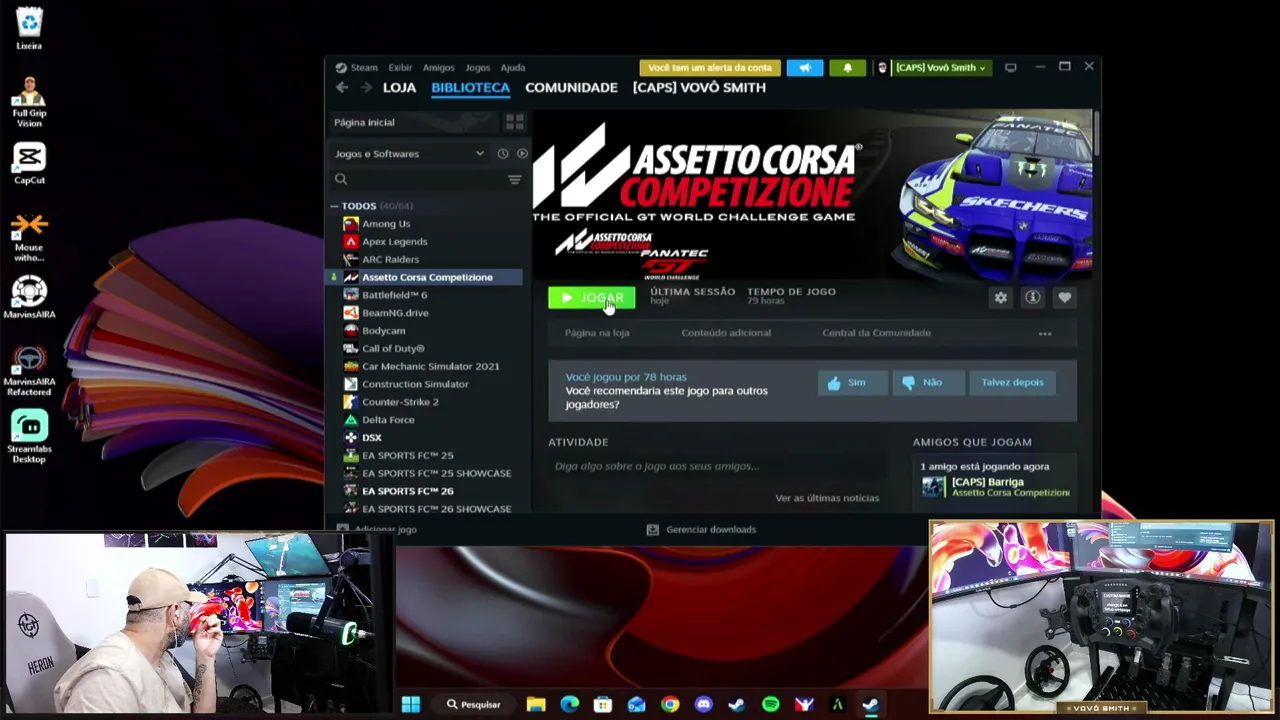Open the Jogos menu
The width and height of the screenshot is (1280, 720).
(x=478, y=68)
